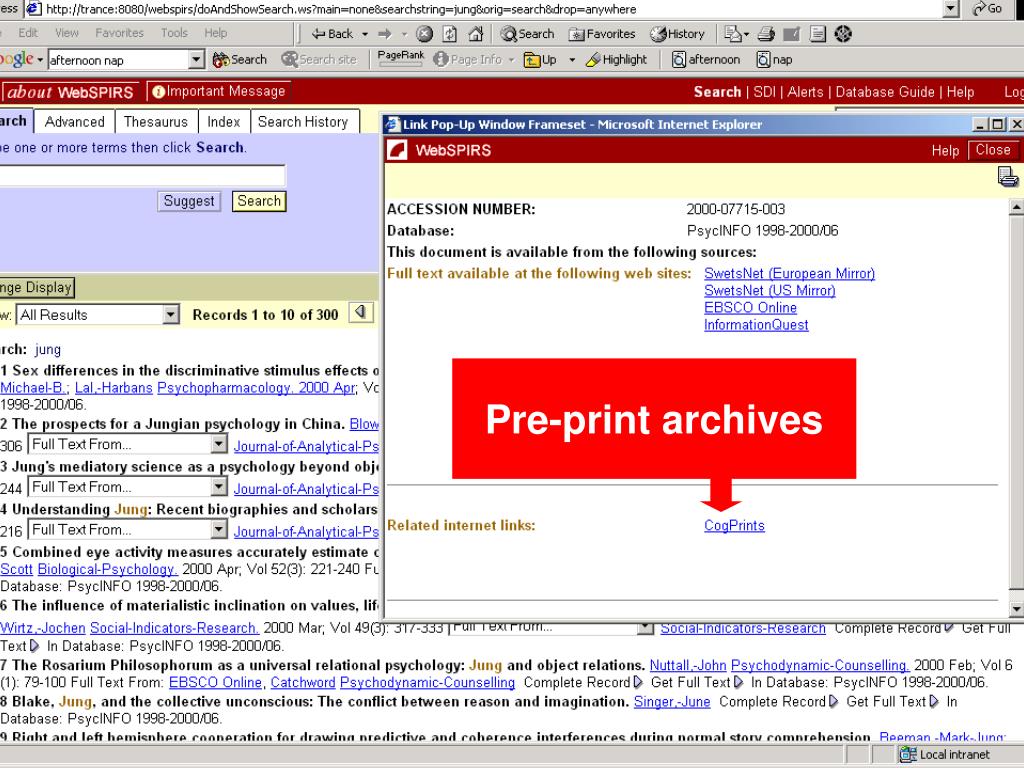
Task: Open Full Text From dropdown for record 4
Action: point(219,530)
